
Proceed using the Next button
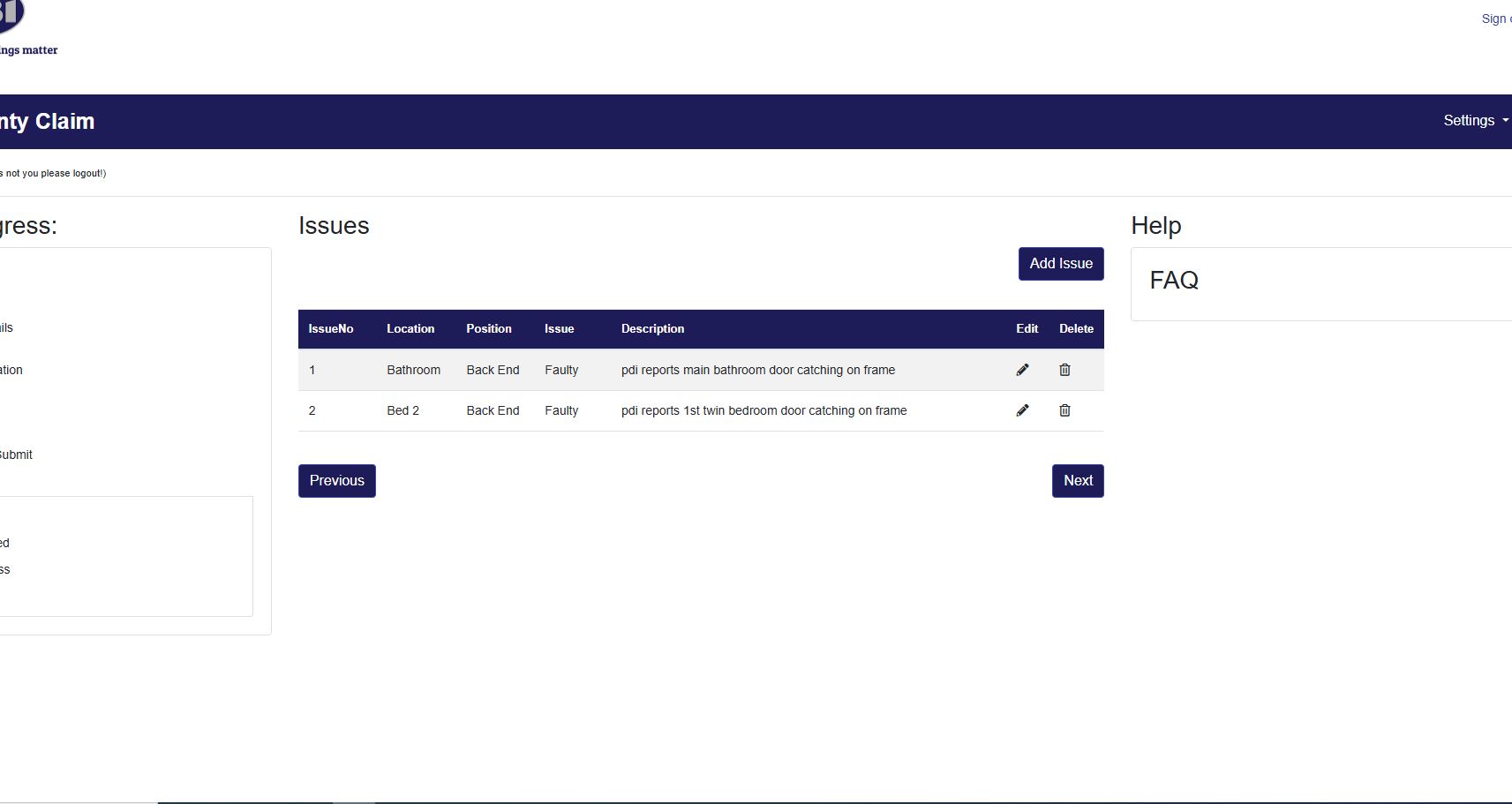pyautogui.click(x=1077, y=481)
